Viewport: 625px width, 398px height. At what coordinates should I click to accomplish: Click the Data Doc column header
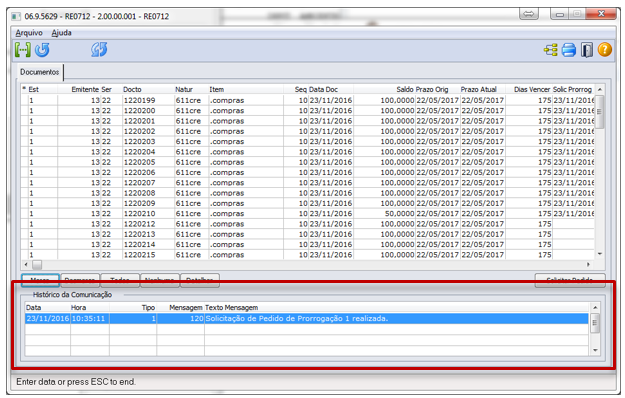click(x=323, y=90)
